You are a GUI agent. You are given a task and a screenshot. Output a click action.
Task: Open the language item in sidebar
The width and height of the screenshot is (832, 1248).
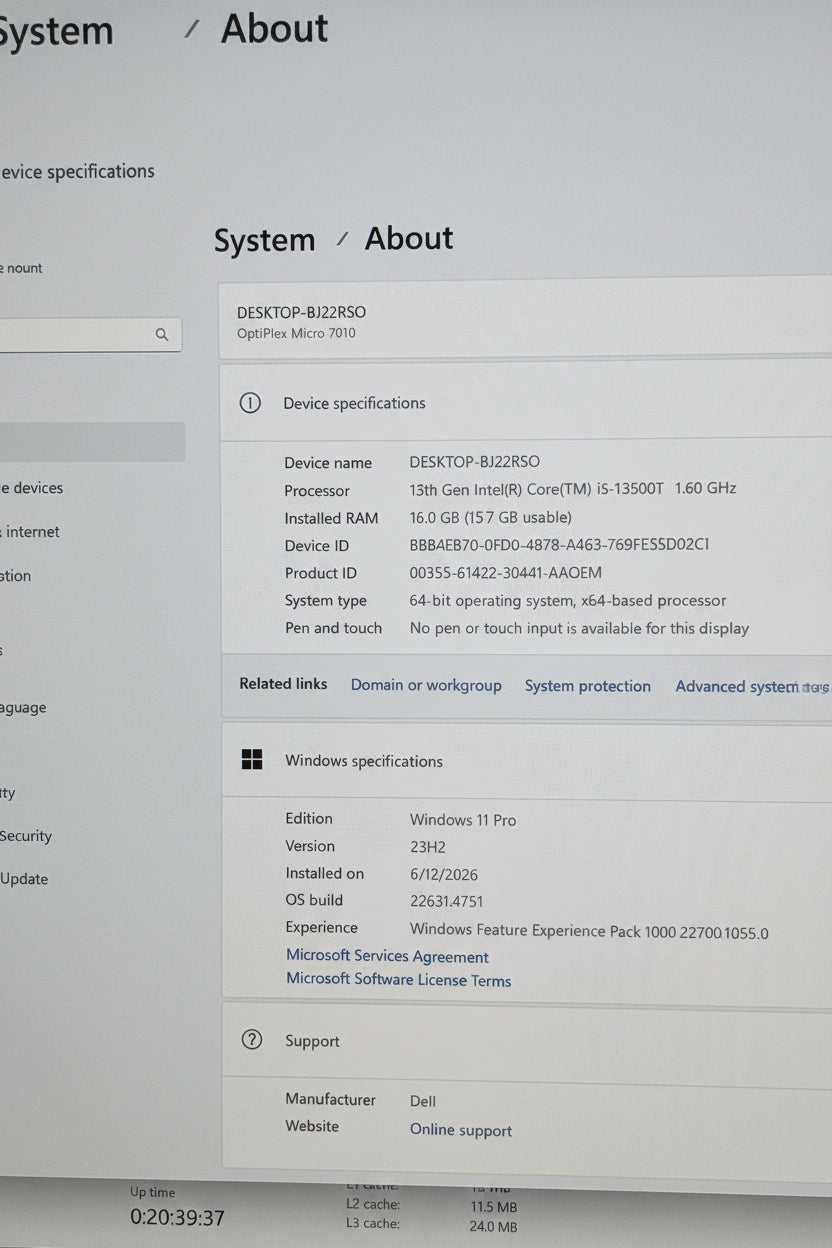[x=23, y=708]
